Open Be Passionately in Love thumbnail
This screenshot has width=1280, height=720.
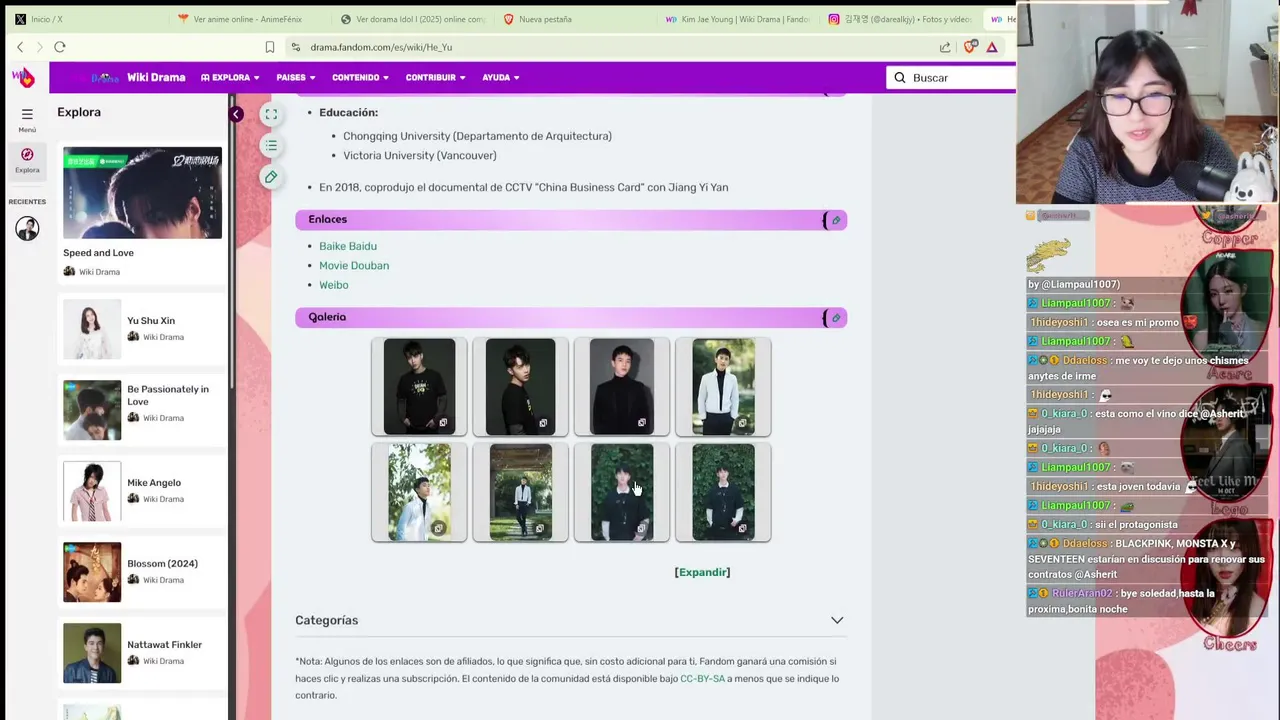[x=92, y=410]
